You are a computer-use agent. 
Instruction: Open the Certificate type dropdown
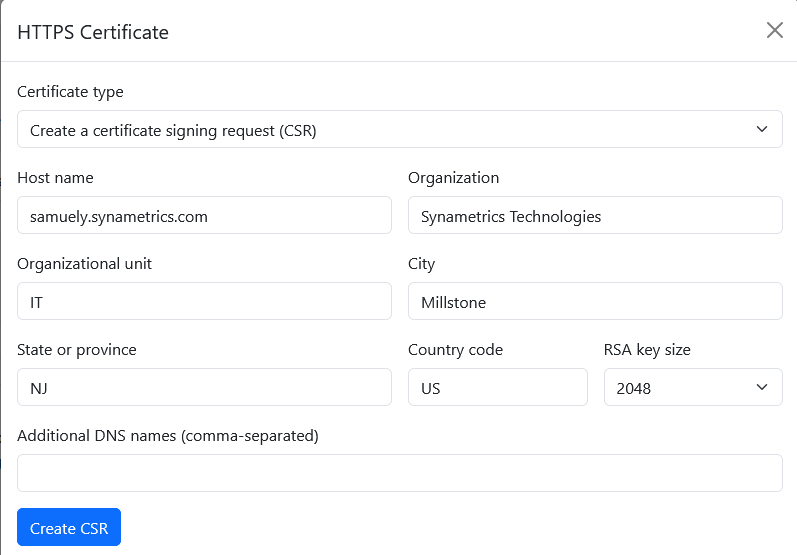[x=400, y=130]
